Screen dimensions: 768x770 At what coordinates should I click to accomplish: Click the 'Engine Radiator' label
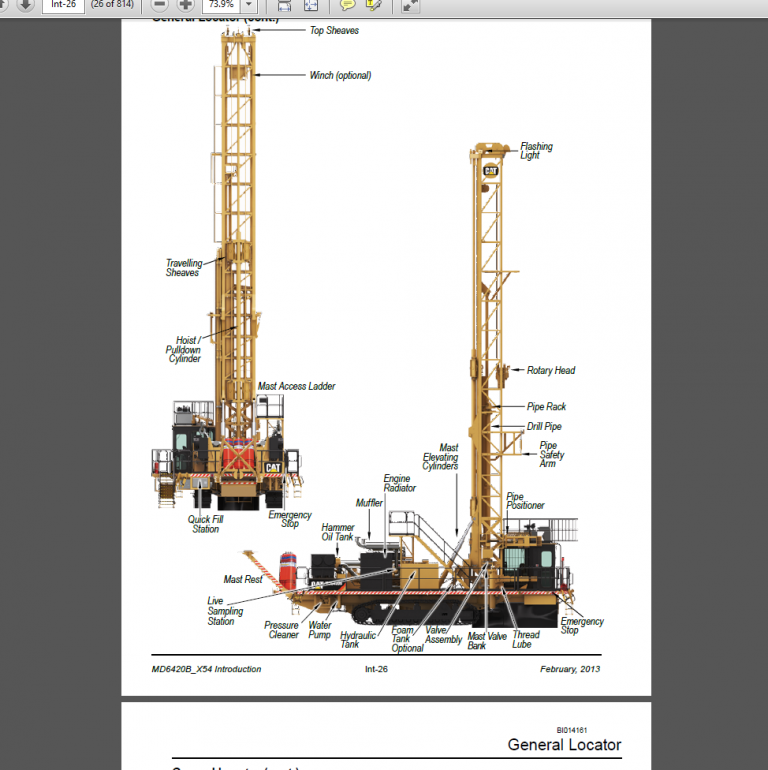400,483
